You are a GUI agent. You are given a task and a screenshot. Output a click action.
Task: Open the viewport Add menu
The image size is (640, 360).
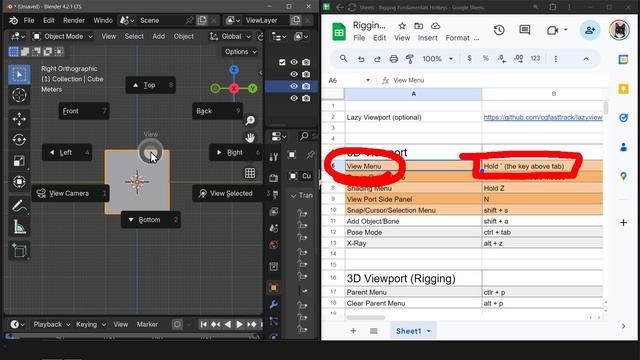(158, 36)
